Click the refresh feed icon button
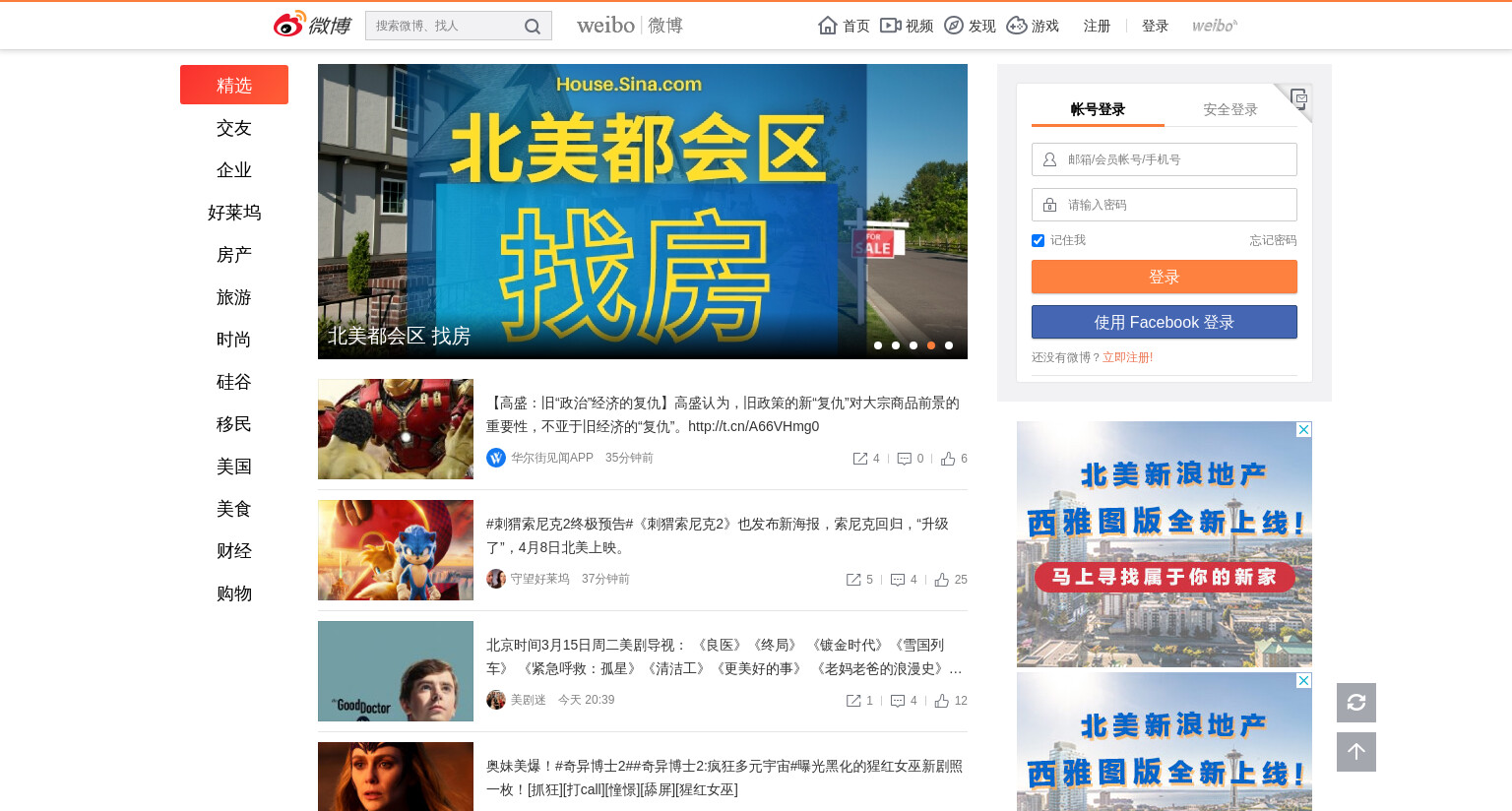The width and height of the screenshot is (1512, 811). coord(1356,703)
